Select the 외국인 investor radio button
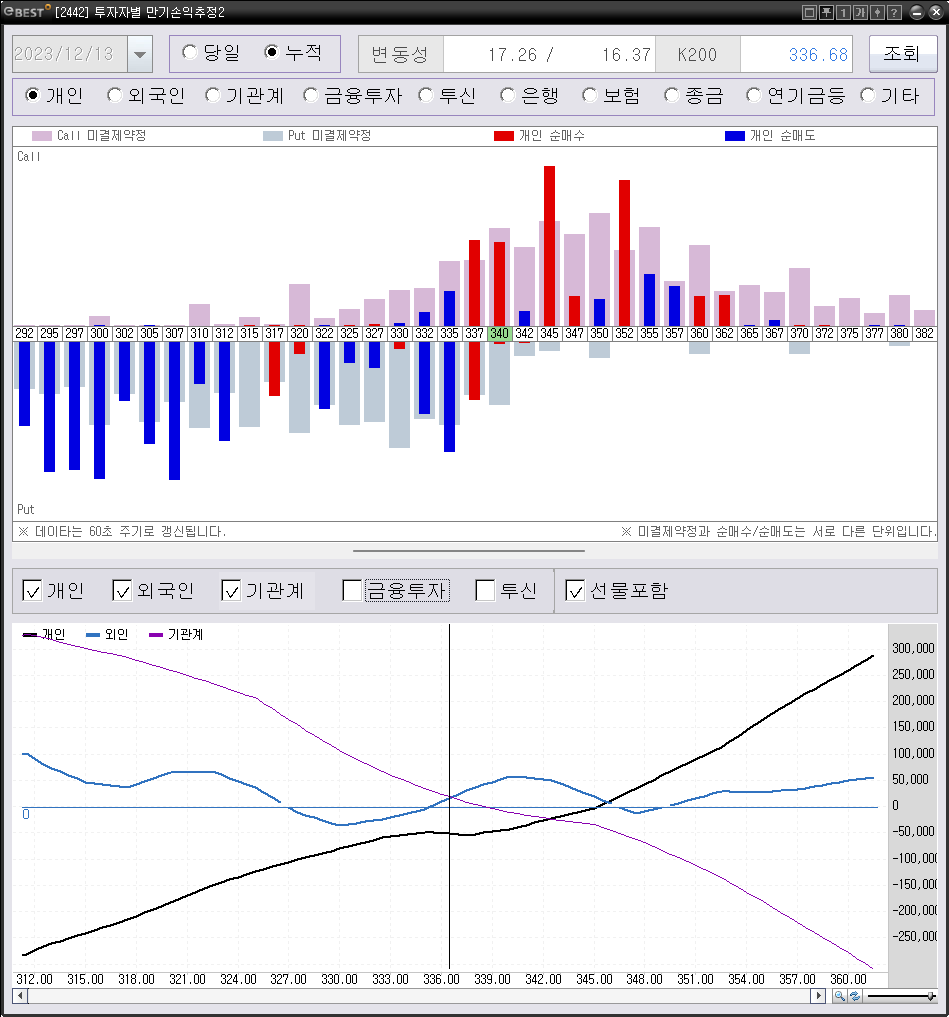Viewport: 949px width, 1017px height. point(114,95)
